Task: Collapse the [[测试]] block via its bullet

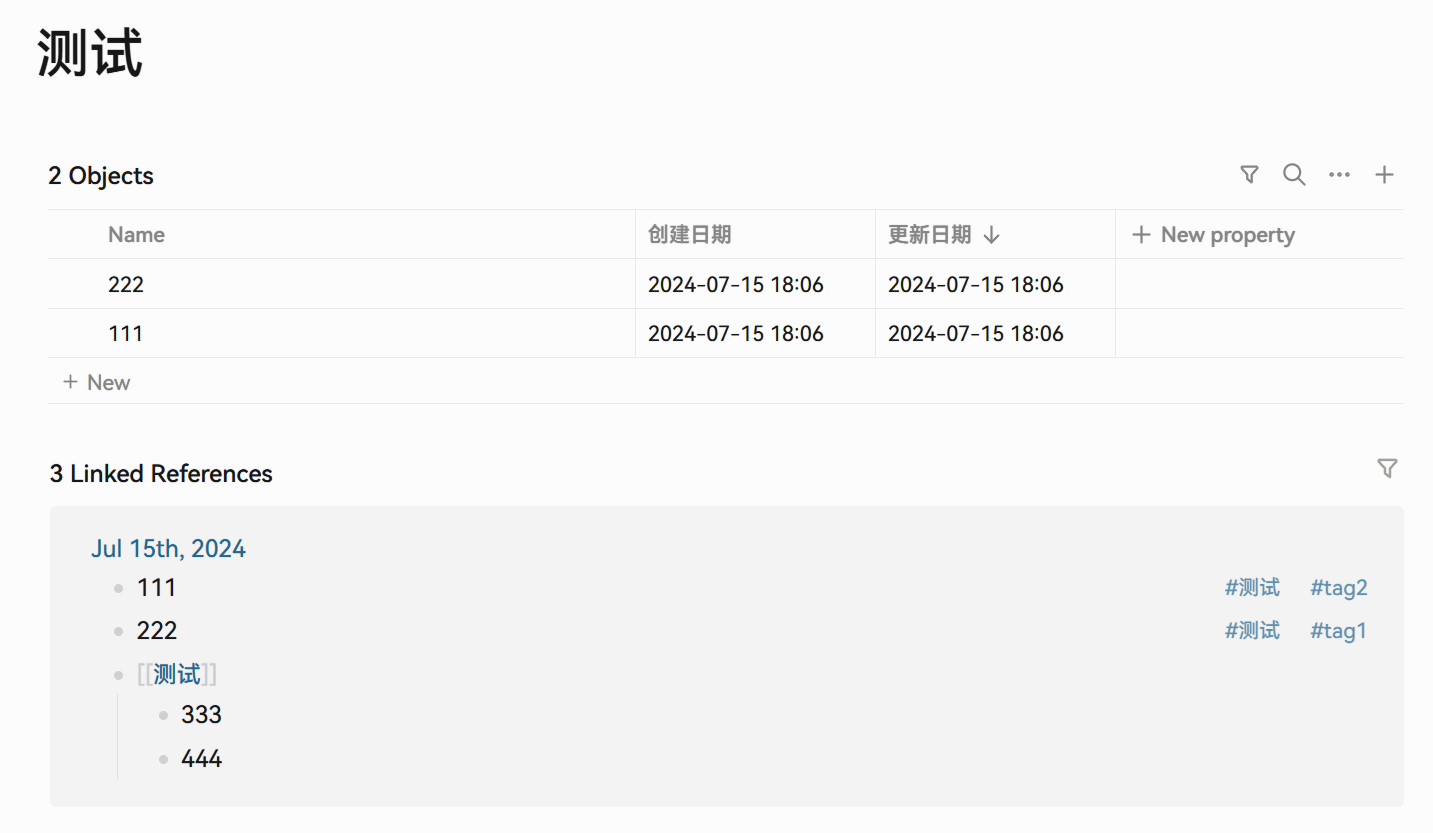Action: 119,675
